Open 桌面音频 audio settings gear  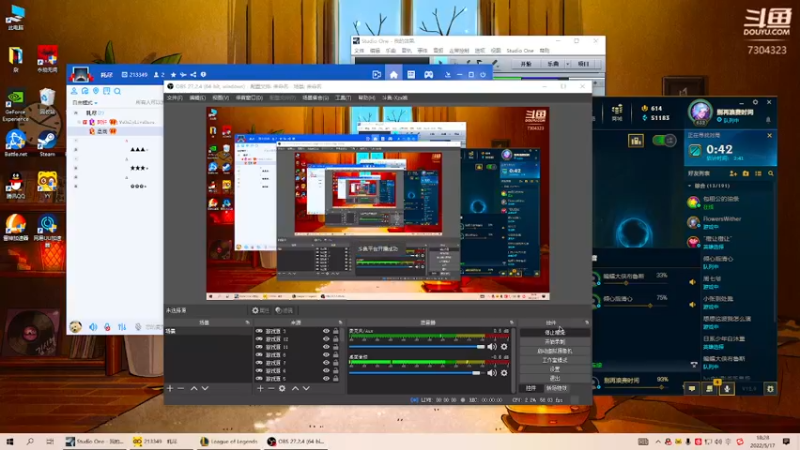tap(504, 372)
